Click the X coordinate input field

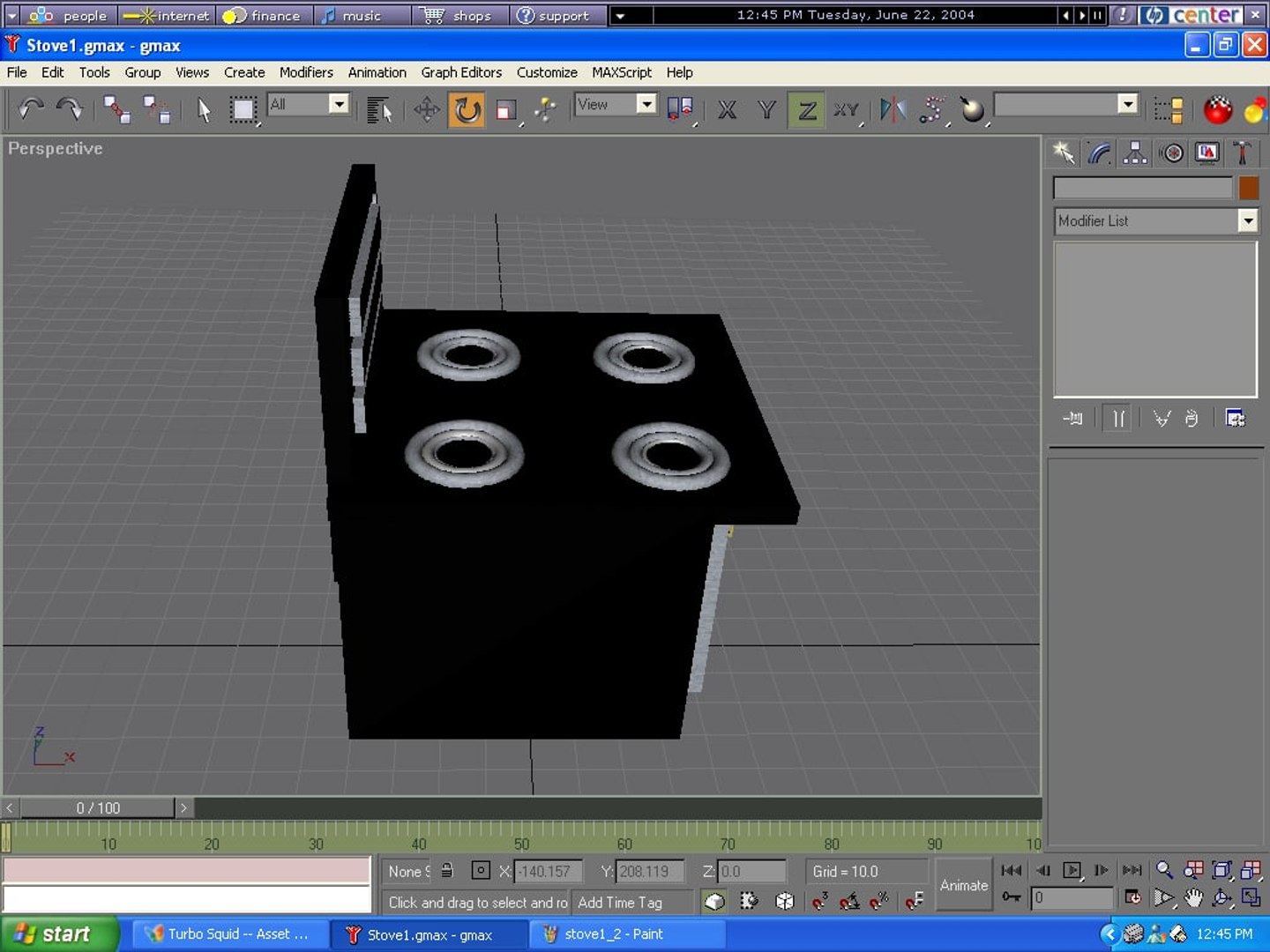tap(548, 871)
